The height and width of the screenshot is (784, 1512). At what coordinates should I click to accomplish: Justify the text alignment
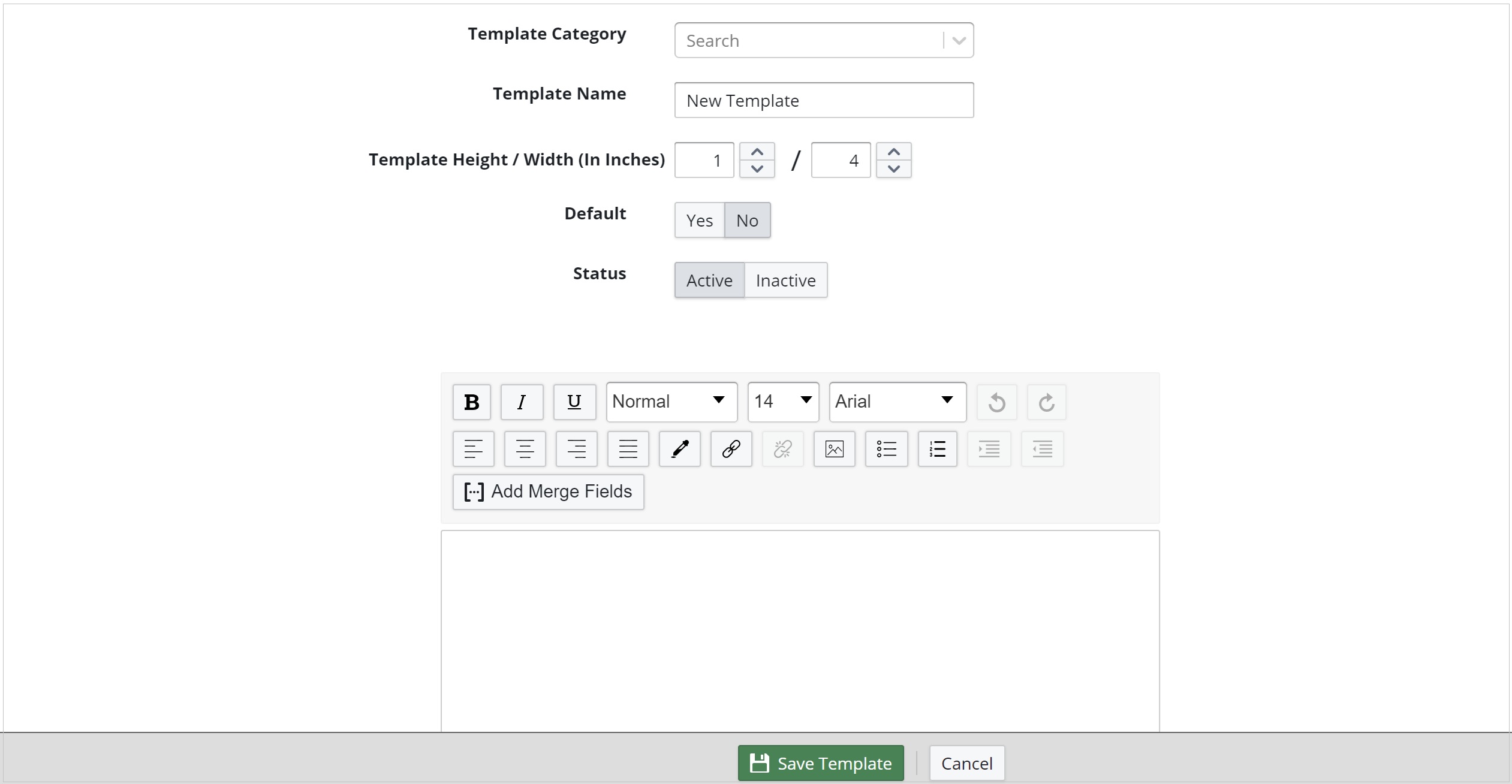tap(628, 449)
